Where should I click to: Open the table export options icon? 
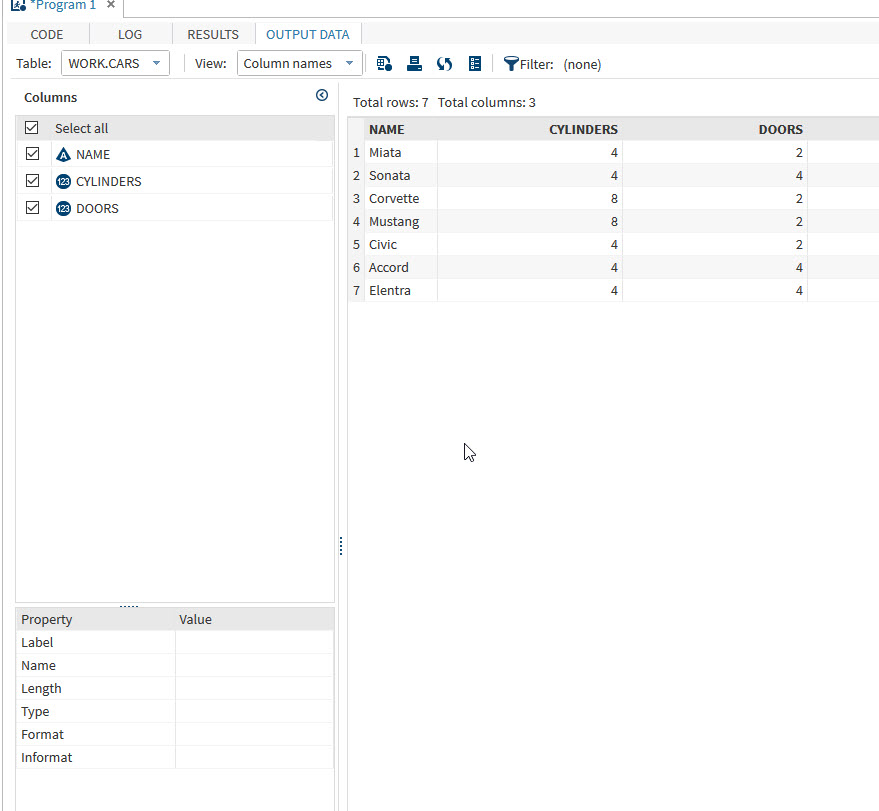[x=384, y=63]
